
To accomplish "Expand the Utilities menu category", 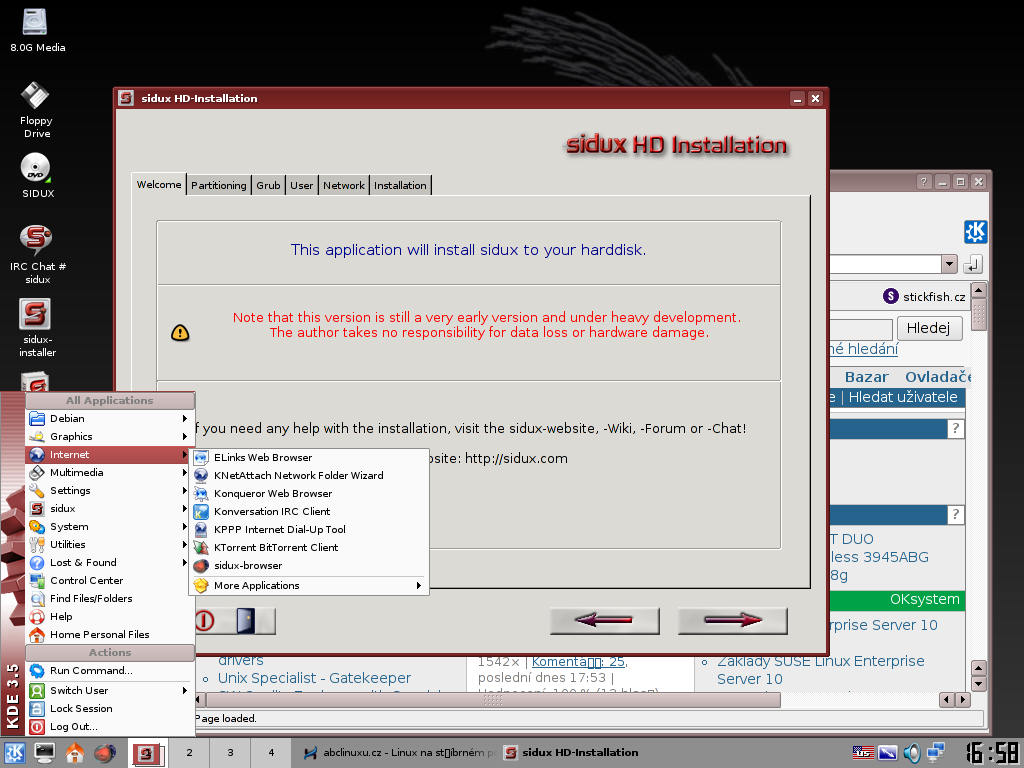I will [x=109, y=544].
